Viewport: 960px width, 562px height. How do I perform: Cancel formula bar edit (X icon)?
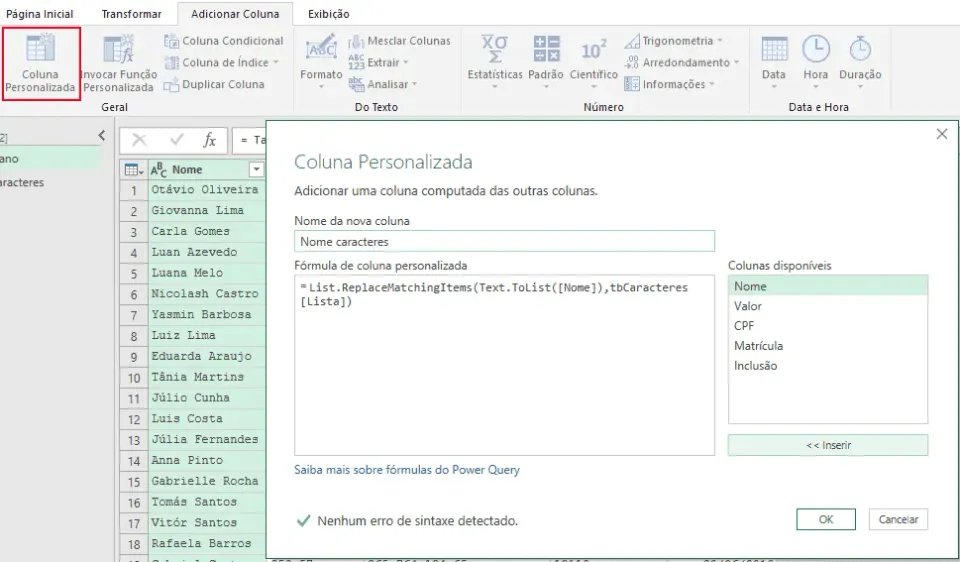pos(140,140)
